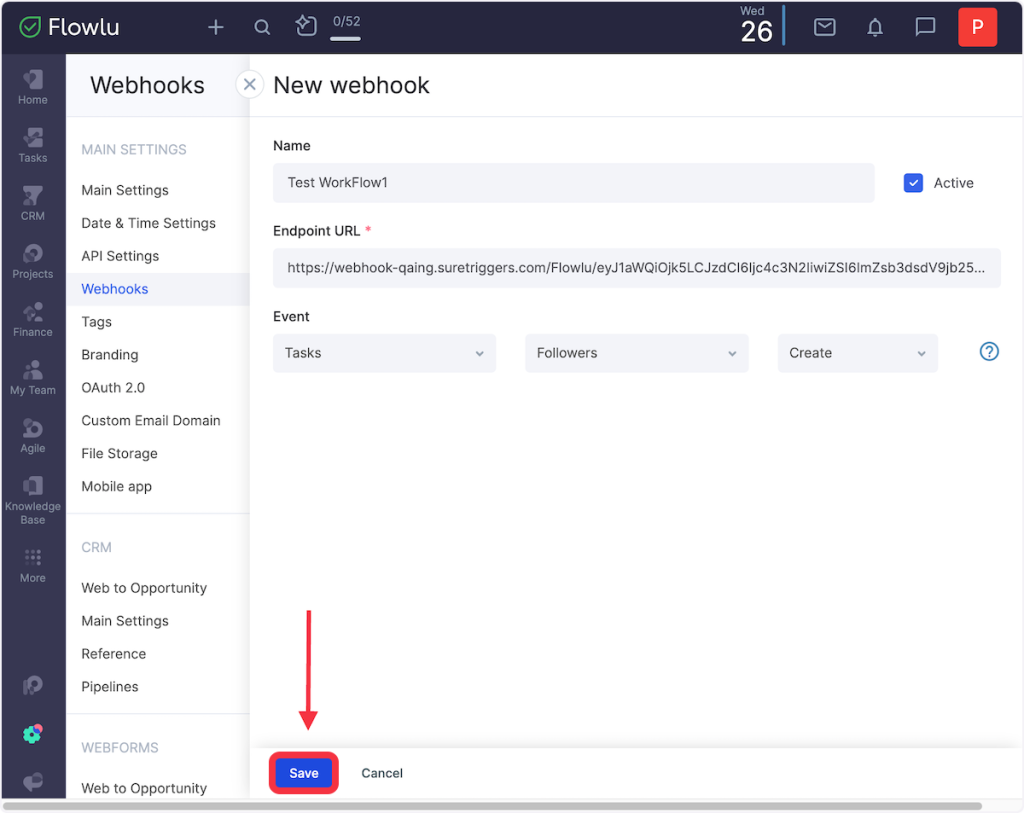This screenshot has width=1024, height=813.
Task: Open the Create action dropdown
Action: click(x=857, y=353)
